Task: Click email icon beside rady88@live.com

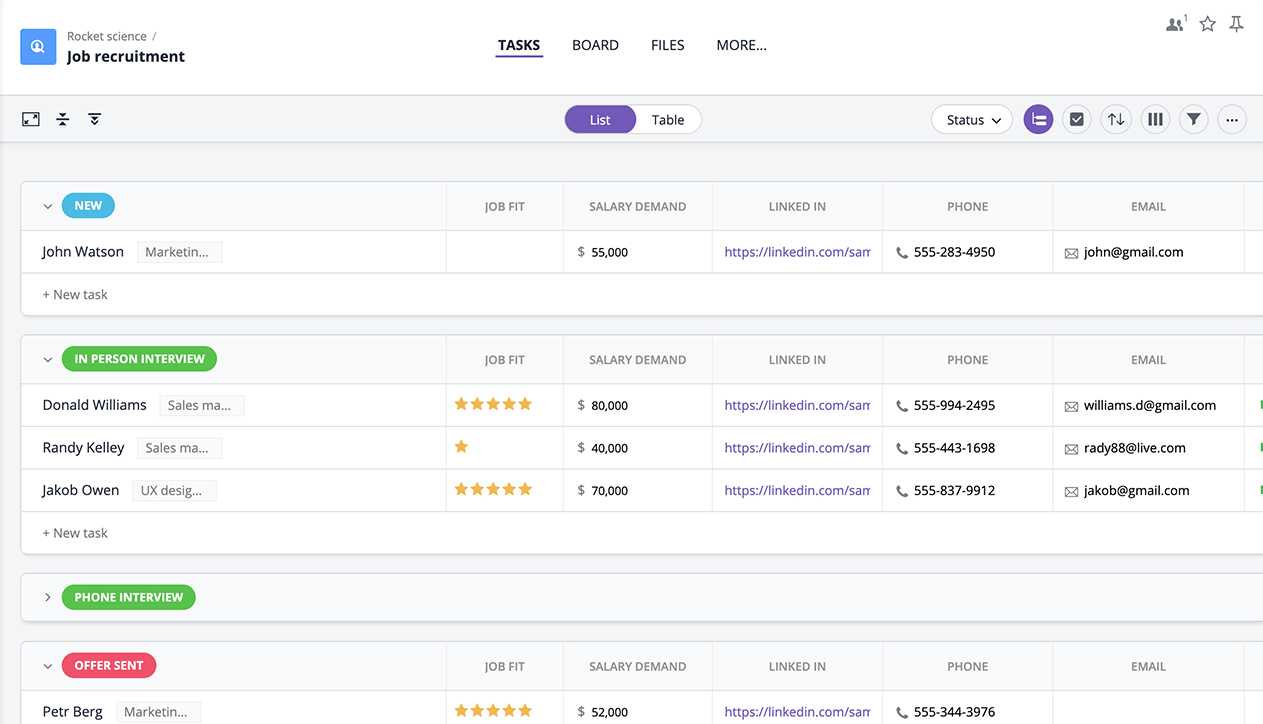Action: pyautogui.click(x=1071, y=449)
